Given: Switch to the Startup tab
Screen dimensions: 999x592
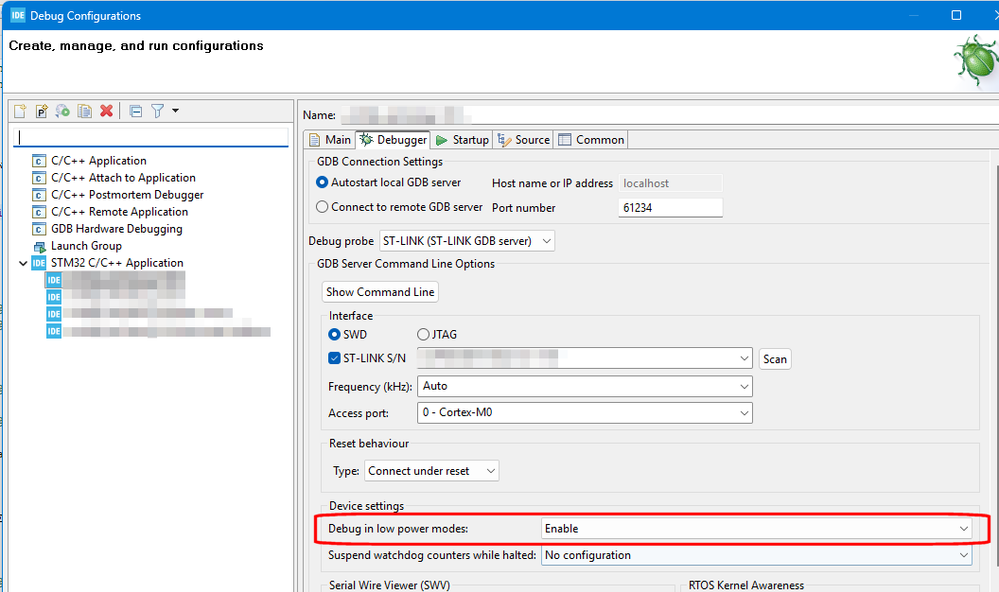Looking at the screenshot, I should pyautogui.click(x=462, y=140).
